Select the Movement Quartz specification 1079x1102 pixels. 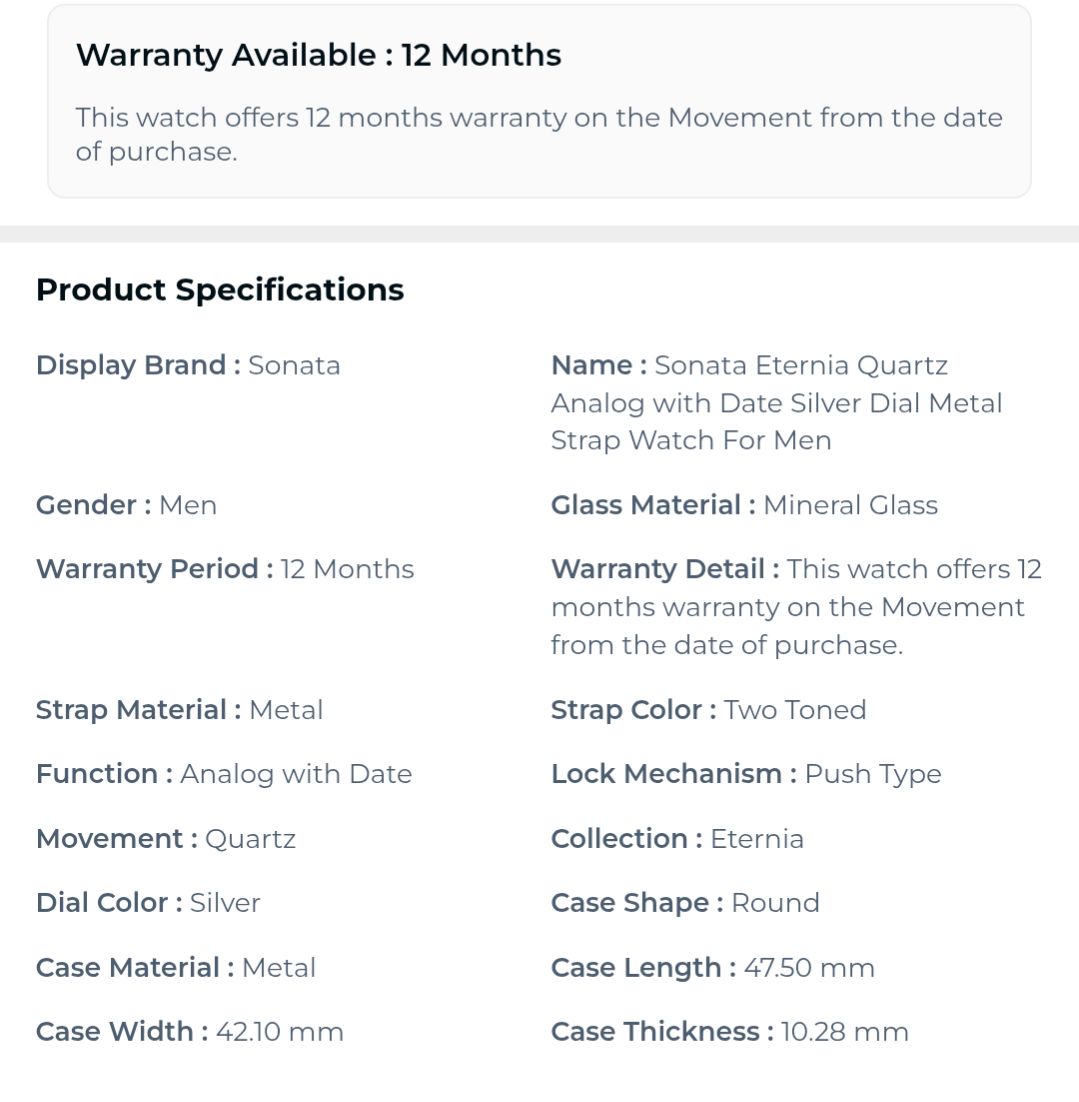click(166, 838)
